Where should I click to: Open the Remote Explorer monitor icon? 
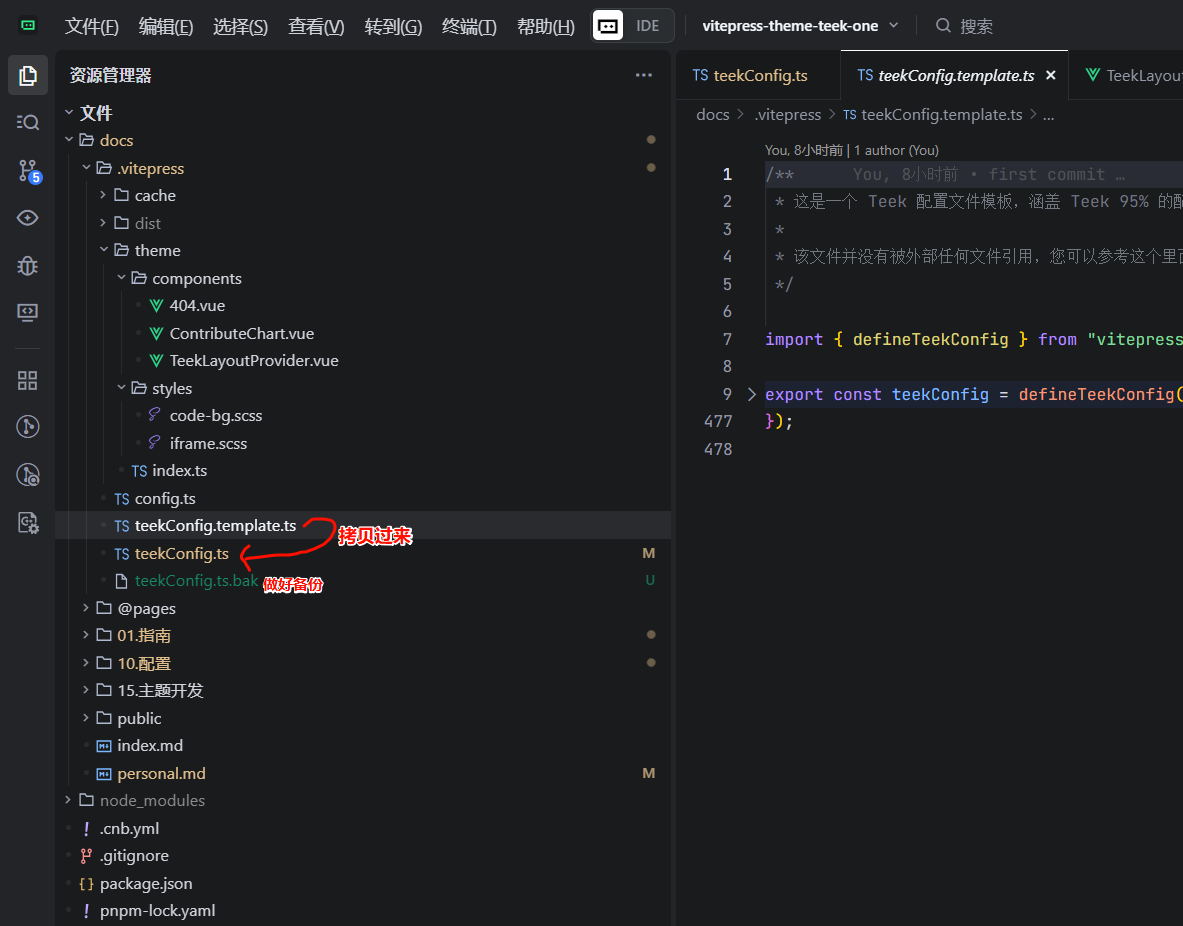tap(28, 312)
